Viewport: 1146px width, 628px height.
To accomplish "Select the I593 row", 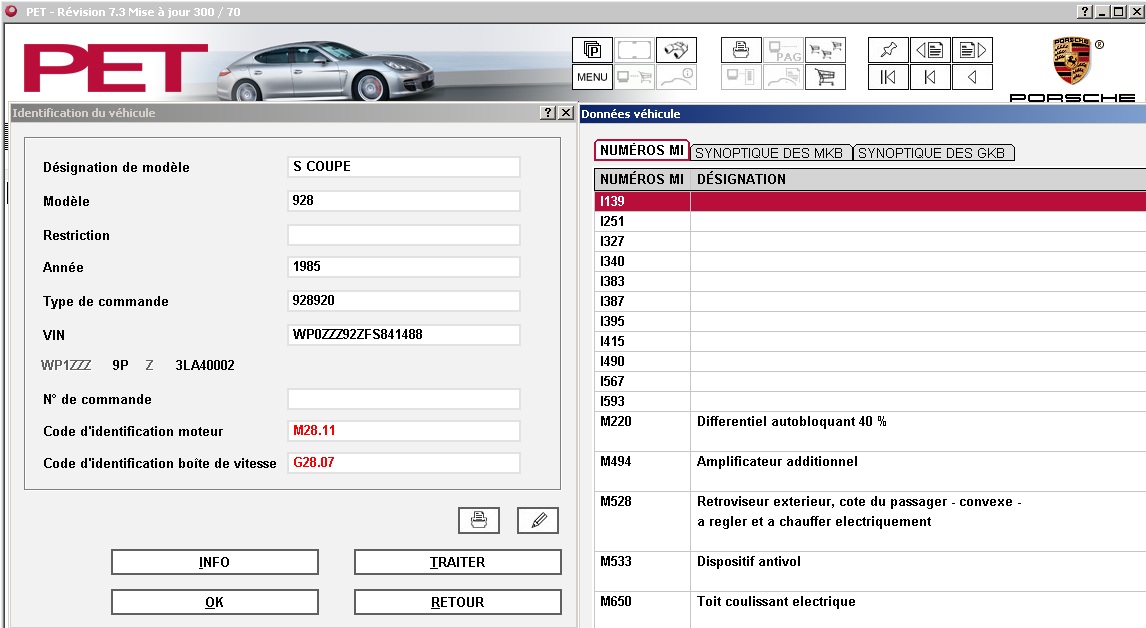I will click(870, 401).
